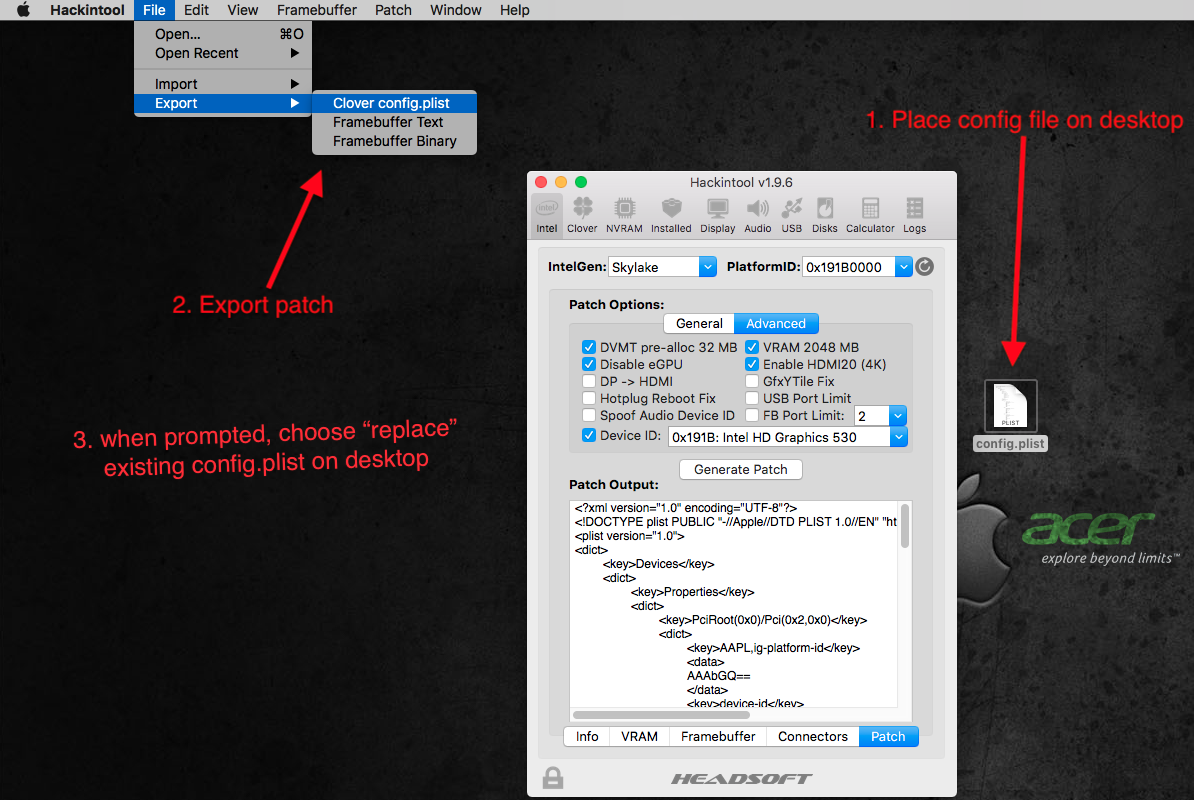The height and width of the screenshot is (800, 1194).
Task: Open the Disks toolbar section
Action: click(825, 215)
